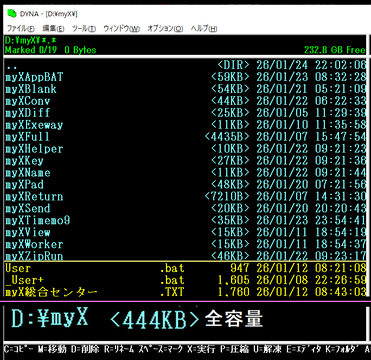371x360 pixels.
Task: Click the スペース=マーク mark command
Action: [161, 349]
